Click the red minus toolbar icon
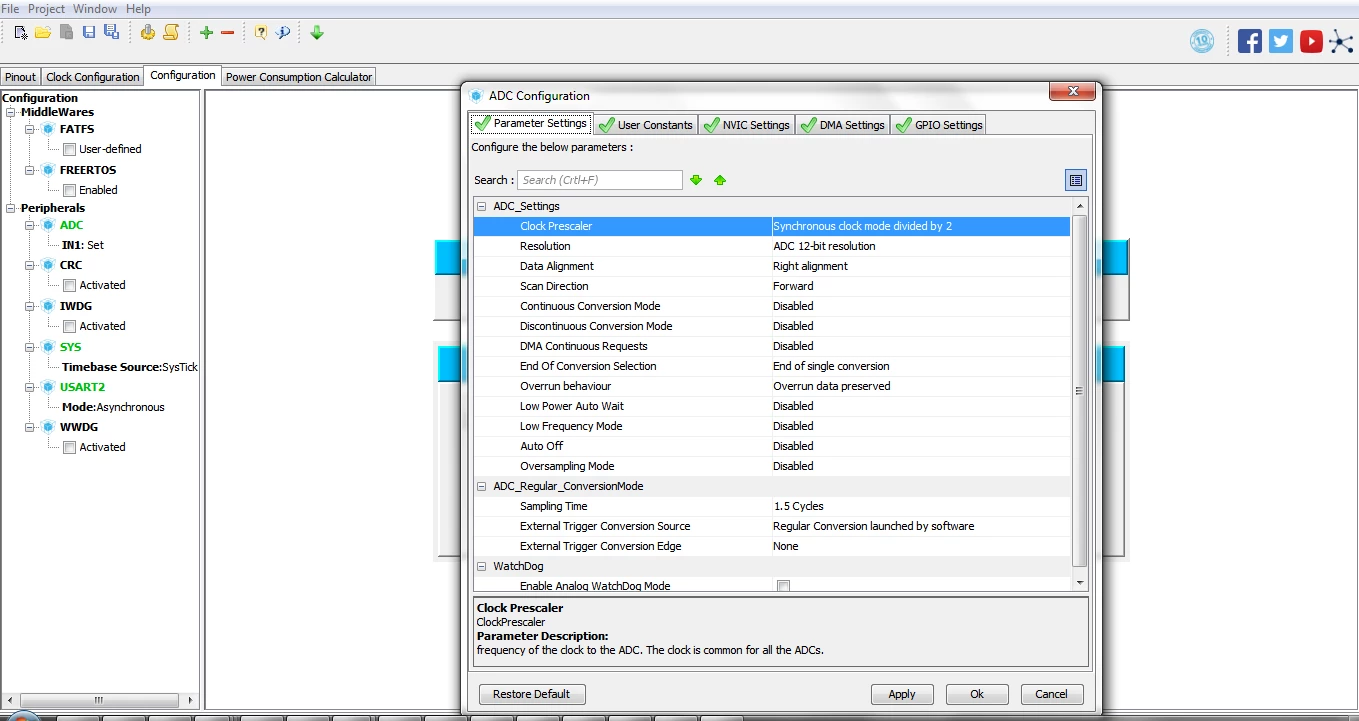Screen dimensions: 1359x721 click(227, 32)
